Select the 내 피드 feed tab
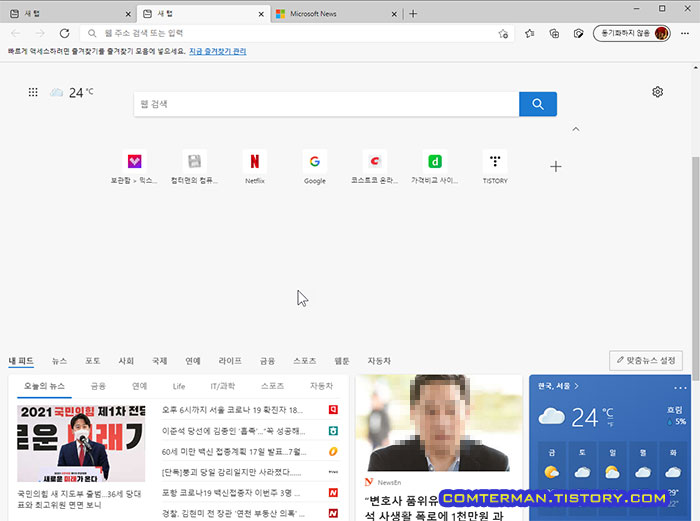The height and width of the screenshot is (521, 700). tap(21, 361)
